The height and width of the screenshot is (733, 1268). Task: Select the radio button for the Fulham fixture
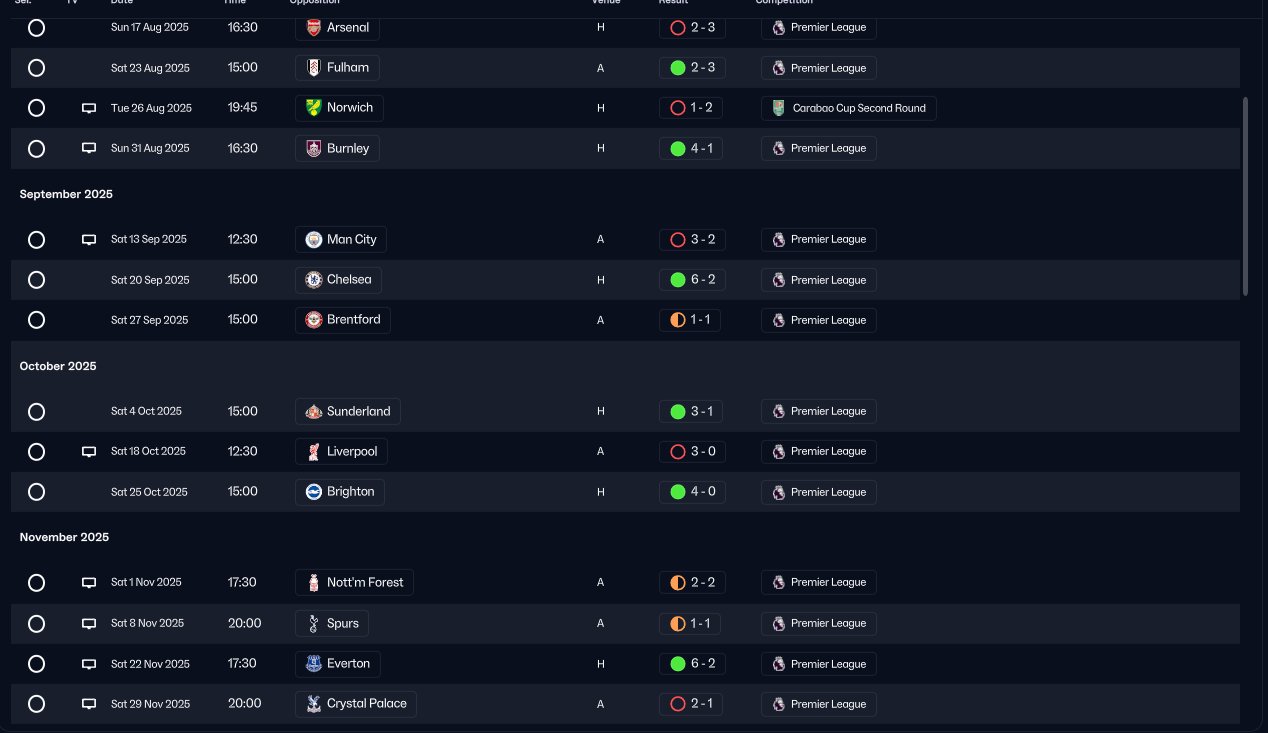[x=36, y=68]
